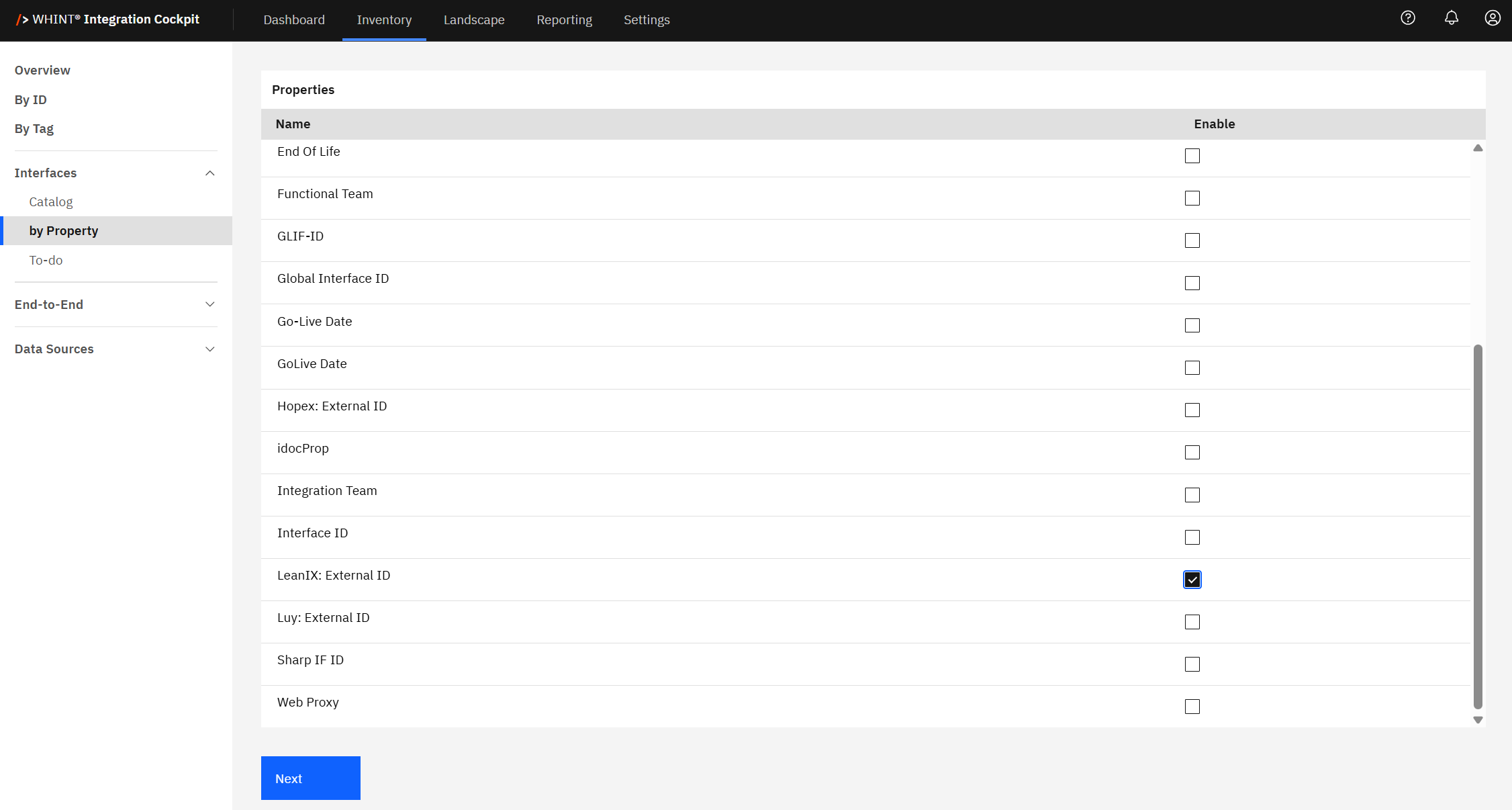Open the notifications bell icon

tap(1452, 18)
